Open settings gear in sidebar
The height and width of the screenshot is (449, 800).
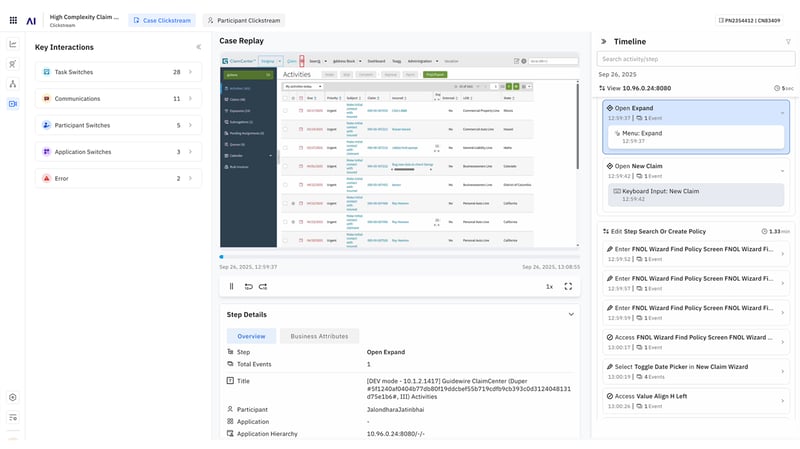click(x=13, y=397)
